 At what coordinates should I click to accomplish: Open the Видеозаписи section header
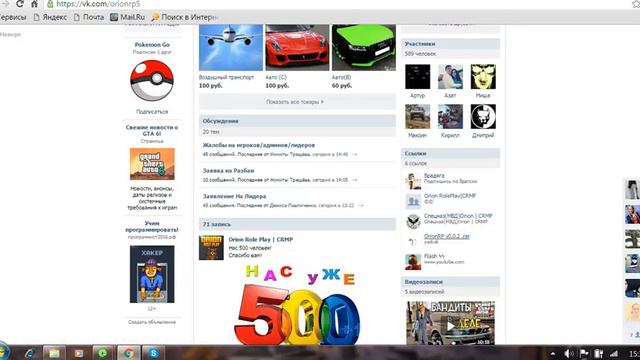pyautogui.click(x=450, y=282)
